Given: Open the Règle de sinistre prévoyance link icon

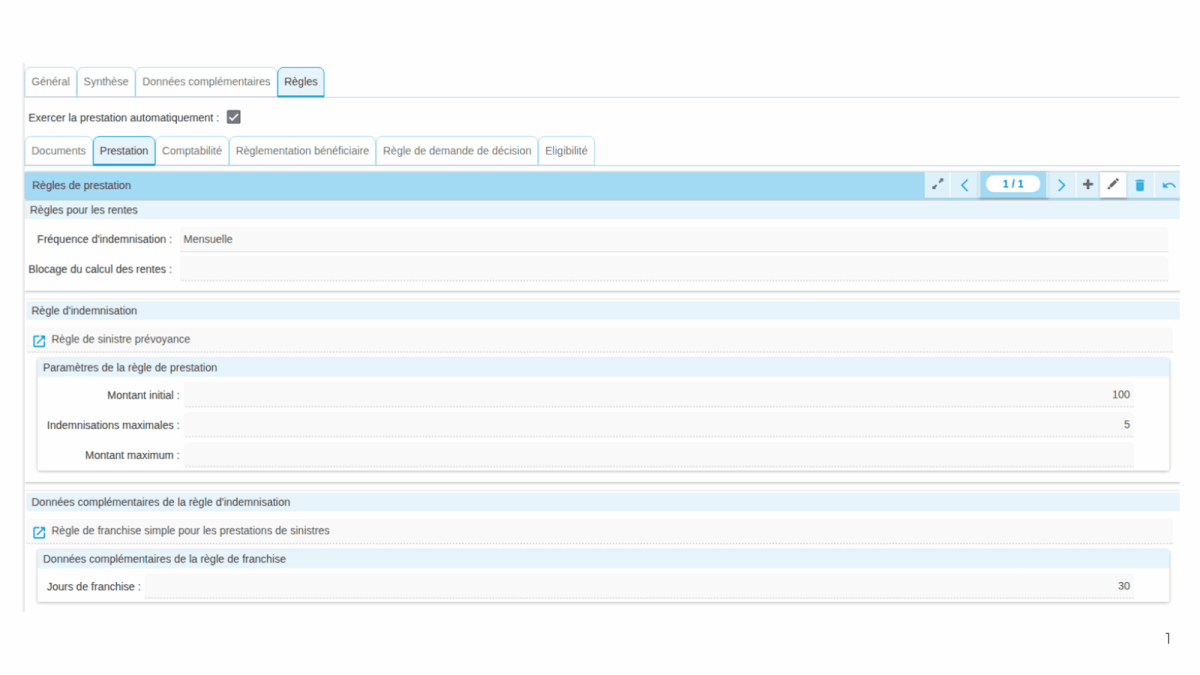Looking at the screenshot, I should click(x=39, y=341).
